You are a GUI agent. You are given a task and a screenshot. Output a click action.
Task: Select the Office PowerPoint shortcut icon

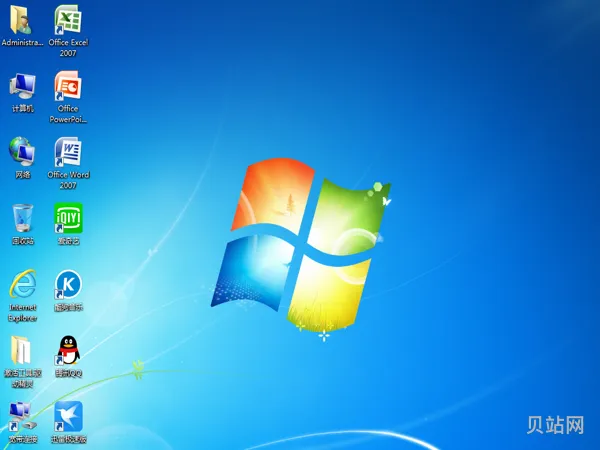(x=68, y=86)
